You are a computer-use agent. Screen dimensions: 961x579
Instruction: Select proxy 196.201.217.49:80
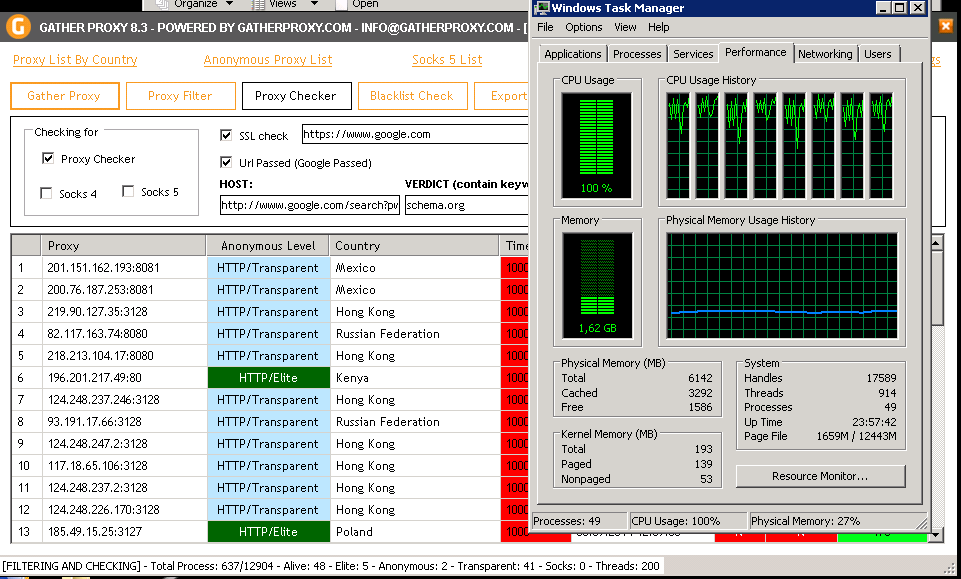[x=94, y=378]
